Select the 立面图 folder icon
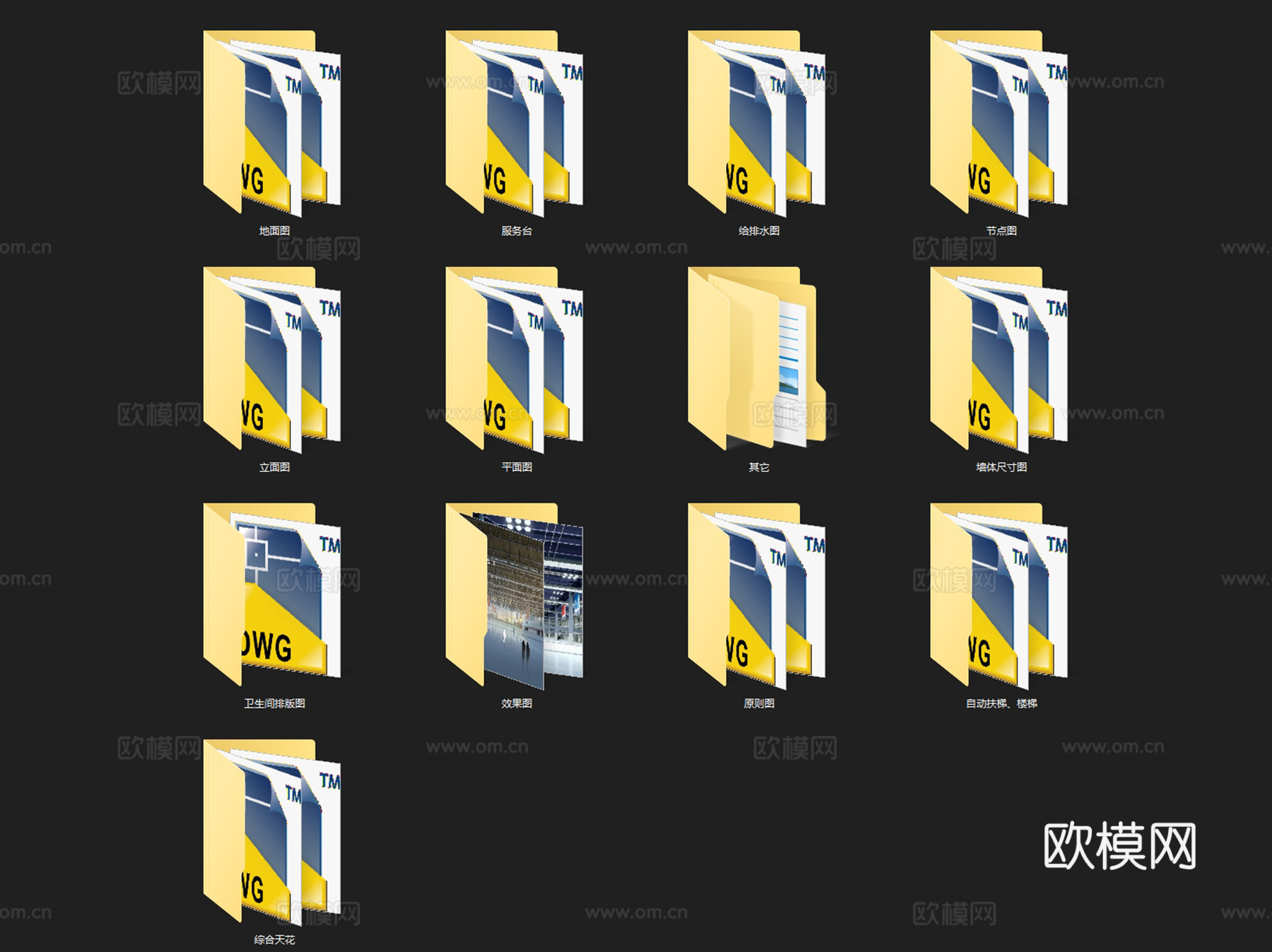The height and width of the screenshot is (952, 1272). (x=272, y=360)
